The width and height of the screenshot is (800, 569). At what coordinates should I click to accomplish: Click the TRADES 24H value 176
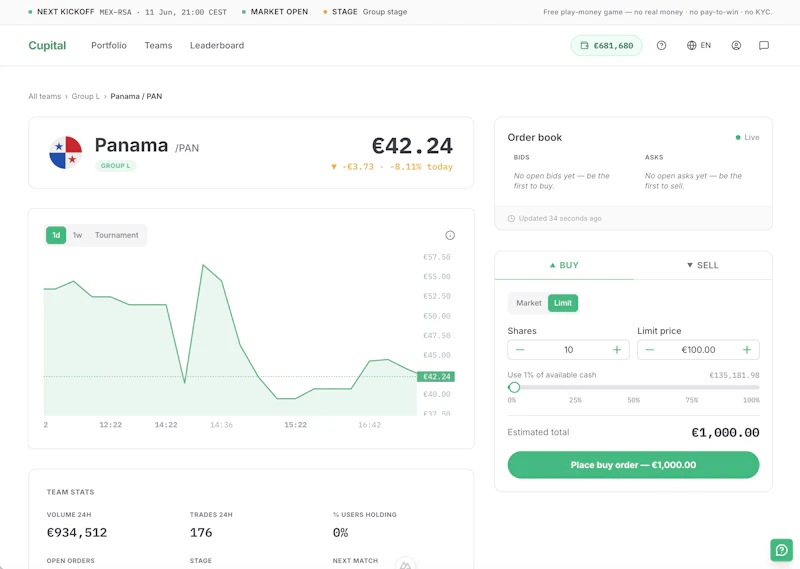[x=201, y=533]
